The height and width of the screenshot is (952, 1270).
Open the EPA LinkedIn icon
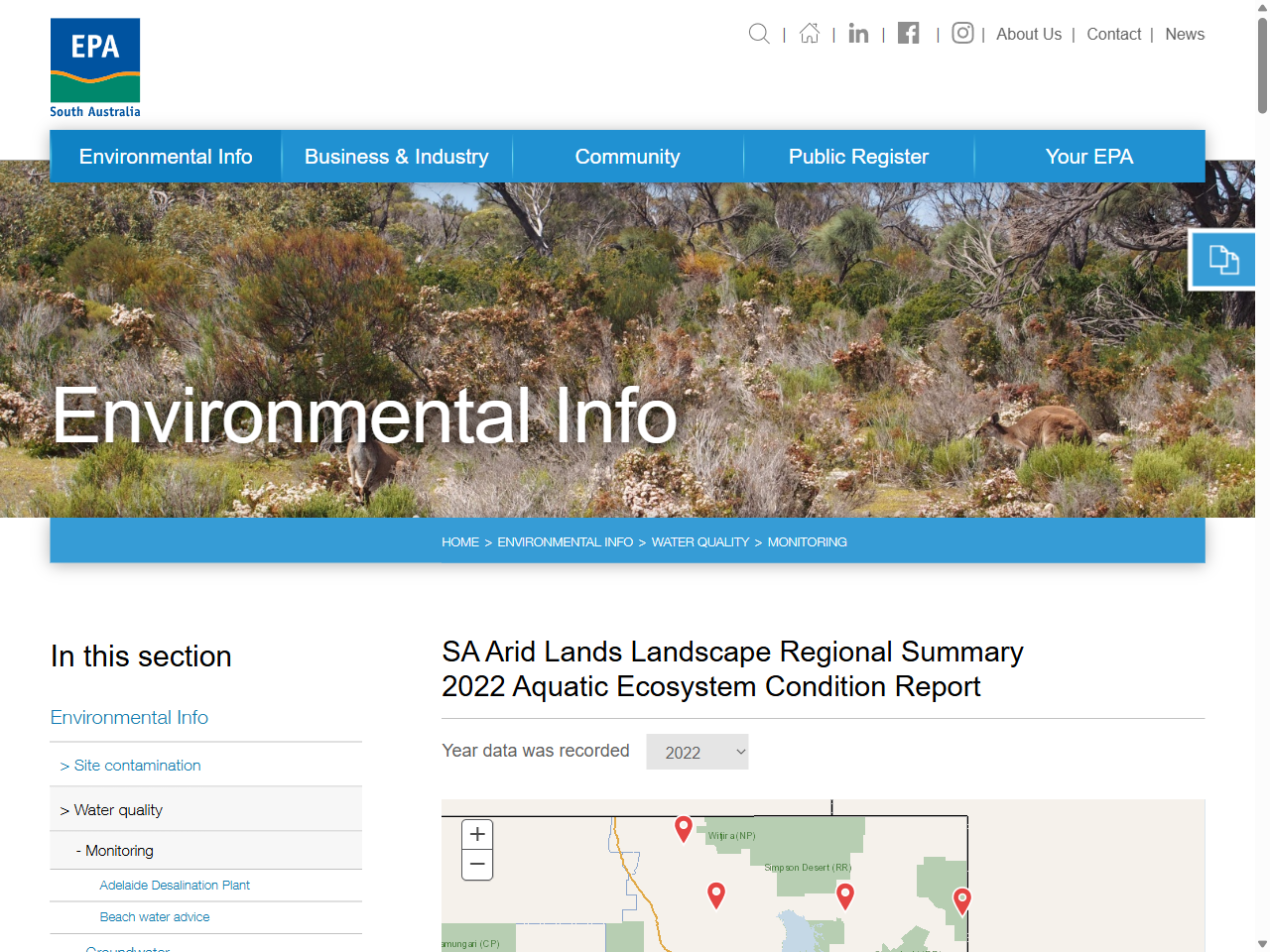coord(857,33)
